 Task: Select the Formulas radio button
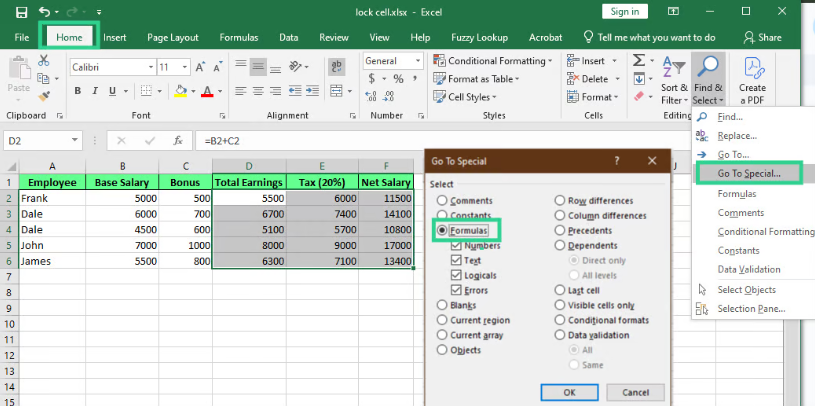point(442,230)
